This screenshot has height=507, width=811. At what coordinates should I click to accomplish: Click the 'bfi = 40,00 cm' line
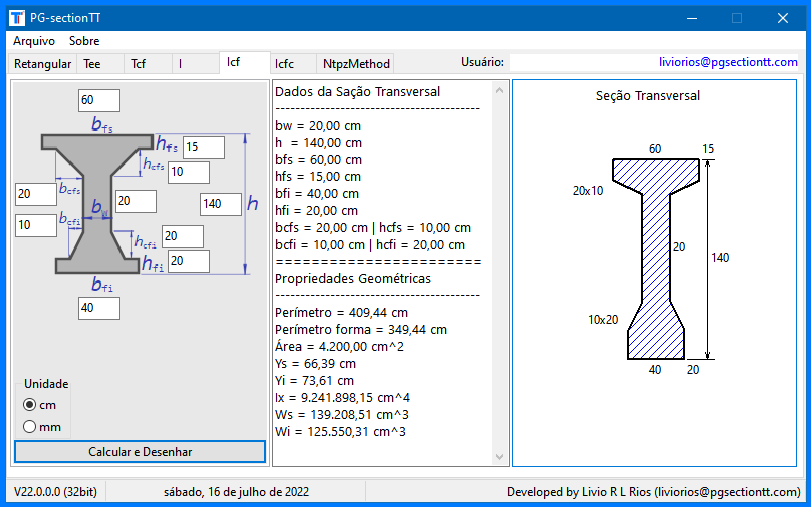(317, 194)
